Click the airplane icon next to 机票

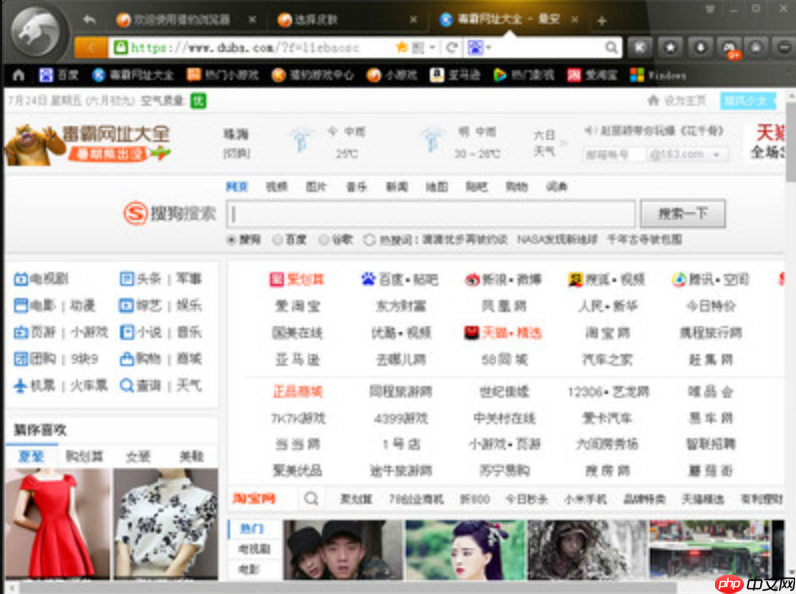tap(20, 385)
